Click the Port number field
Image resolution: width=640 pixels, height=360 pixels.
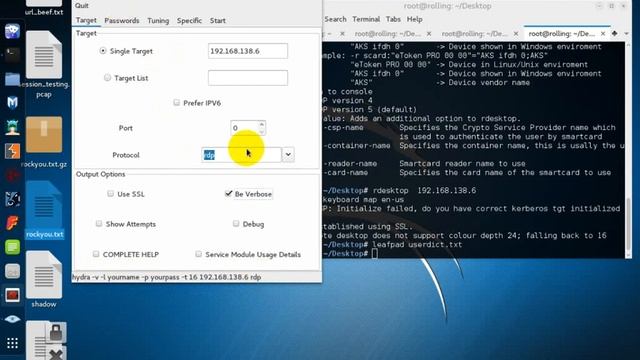244,128
